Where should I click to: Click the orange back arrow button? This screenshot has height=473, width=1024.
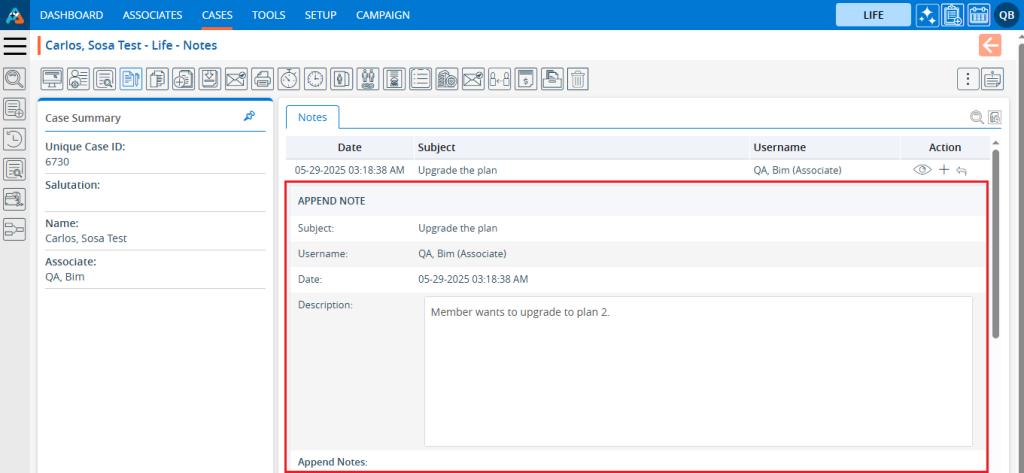point(990,45)
